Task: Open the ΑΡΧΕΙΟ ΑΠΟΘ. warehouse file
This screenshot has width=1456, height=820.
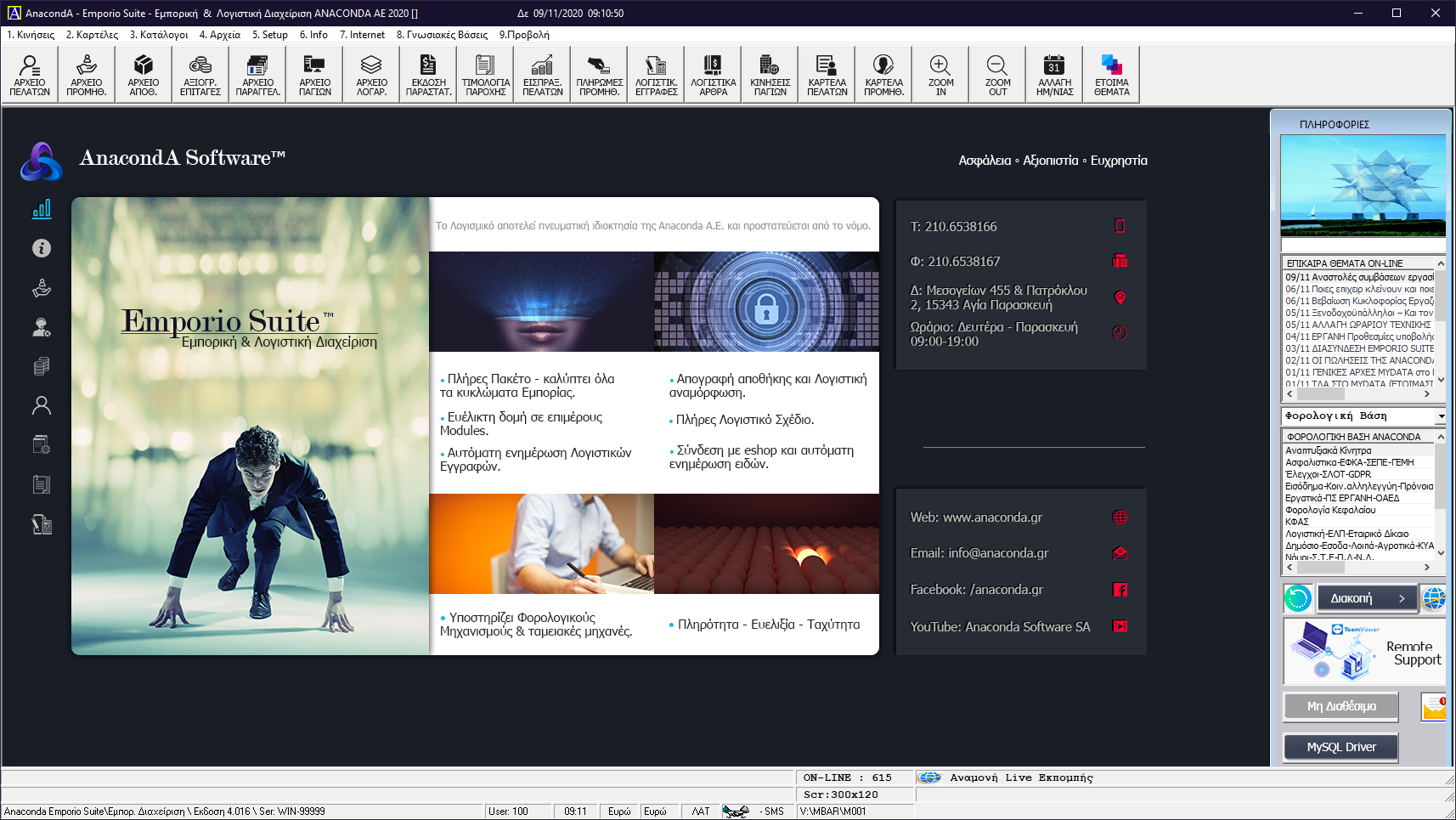Action: pos(144,75)
